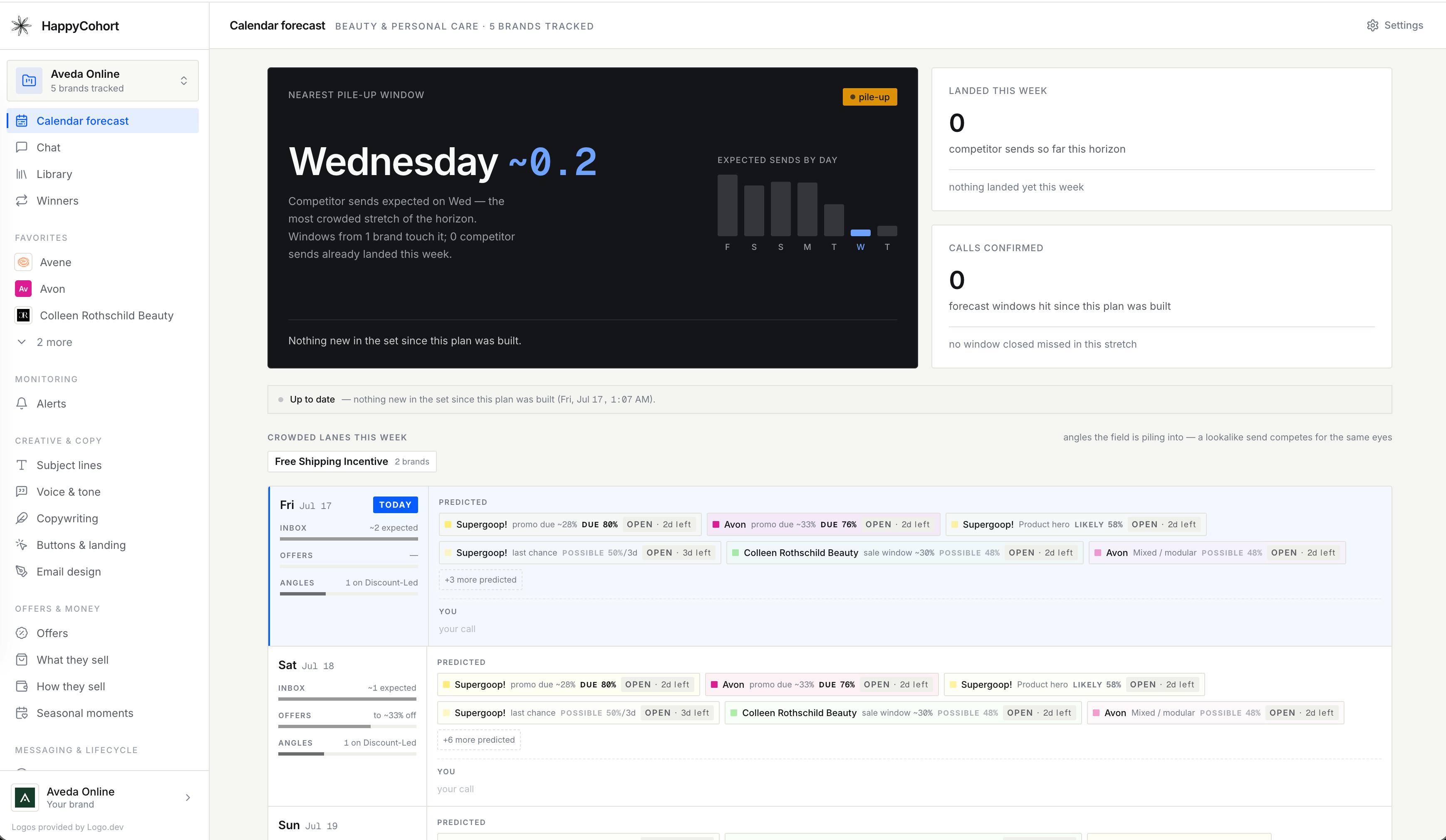Viewport: 1446px width, 840px height.
Task: Click Friday's Supergoop! promo due ~28% chip
Action: pyautogui.click(x=570, y=524)
